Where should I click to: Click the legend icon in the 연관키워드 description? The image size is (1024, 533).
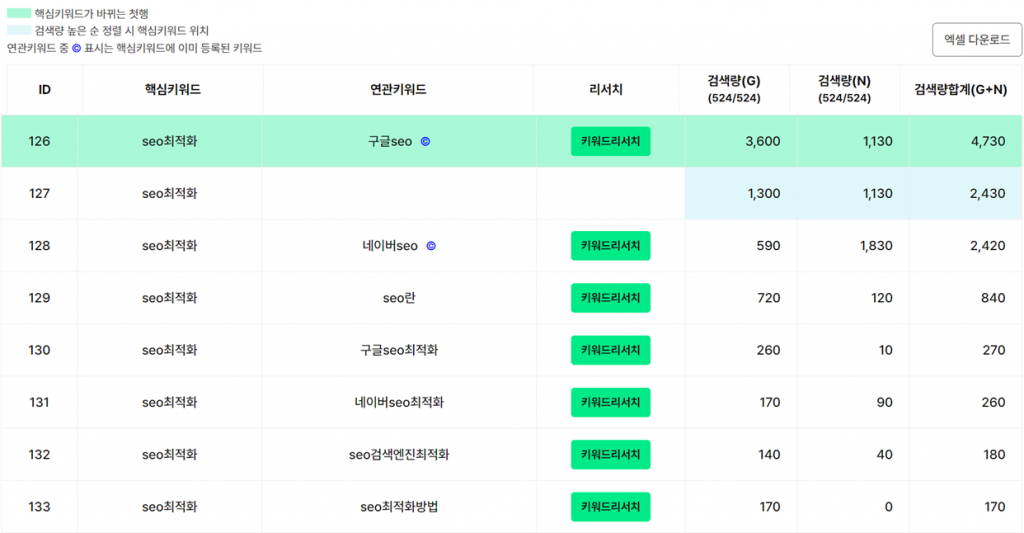76,48
